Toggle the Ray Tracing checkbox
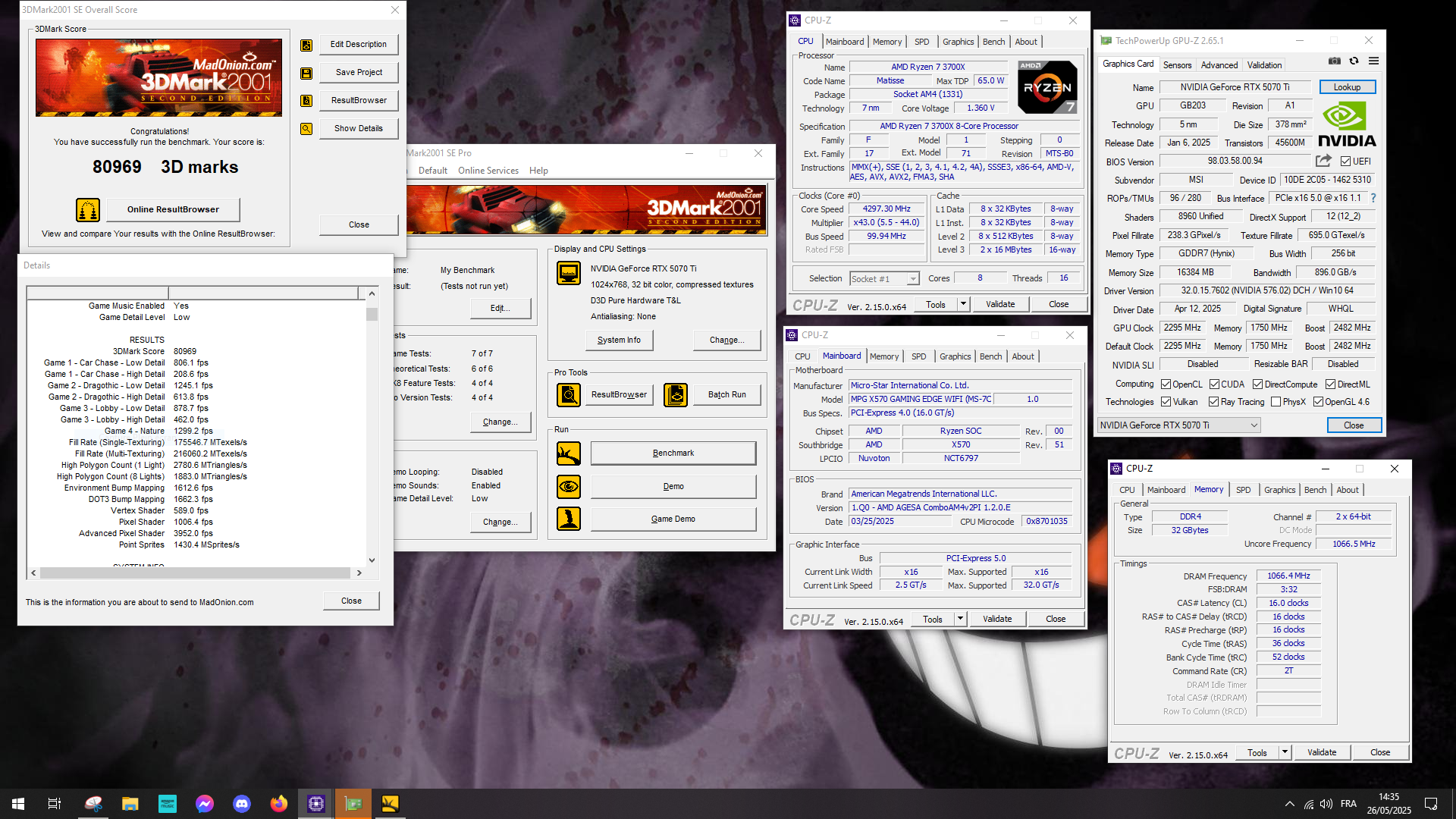 [1214, 402]
